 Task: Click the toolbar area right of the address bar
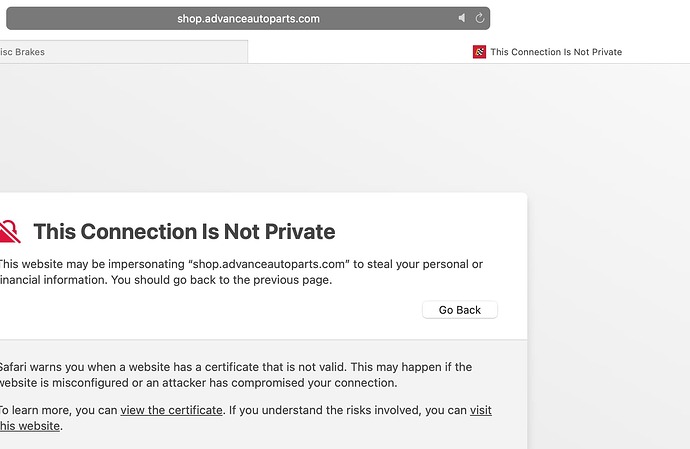point(590,18)
